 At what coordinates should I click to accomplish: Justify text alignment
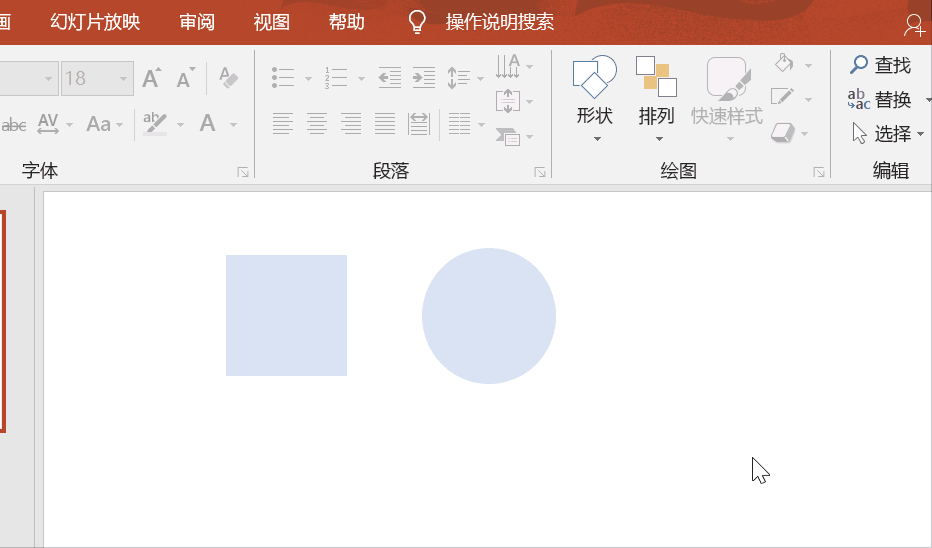point(385,124)
